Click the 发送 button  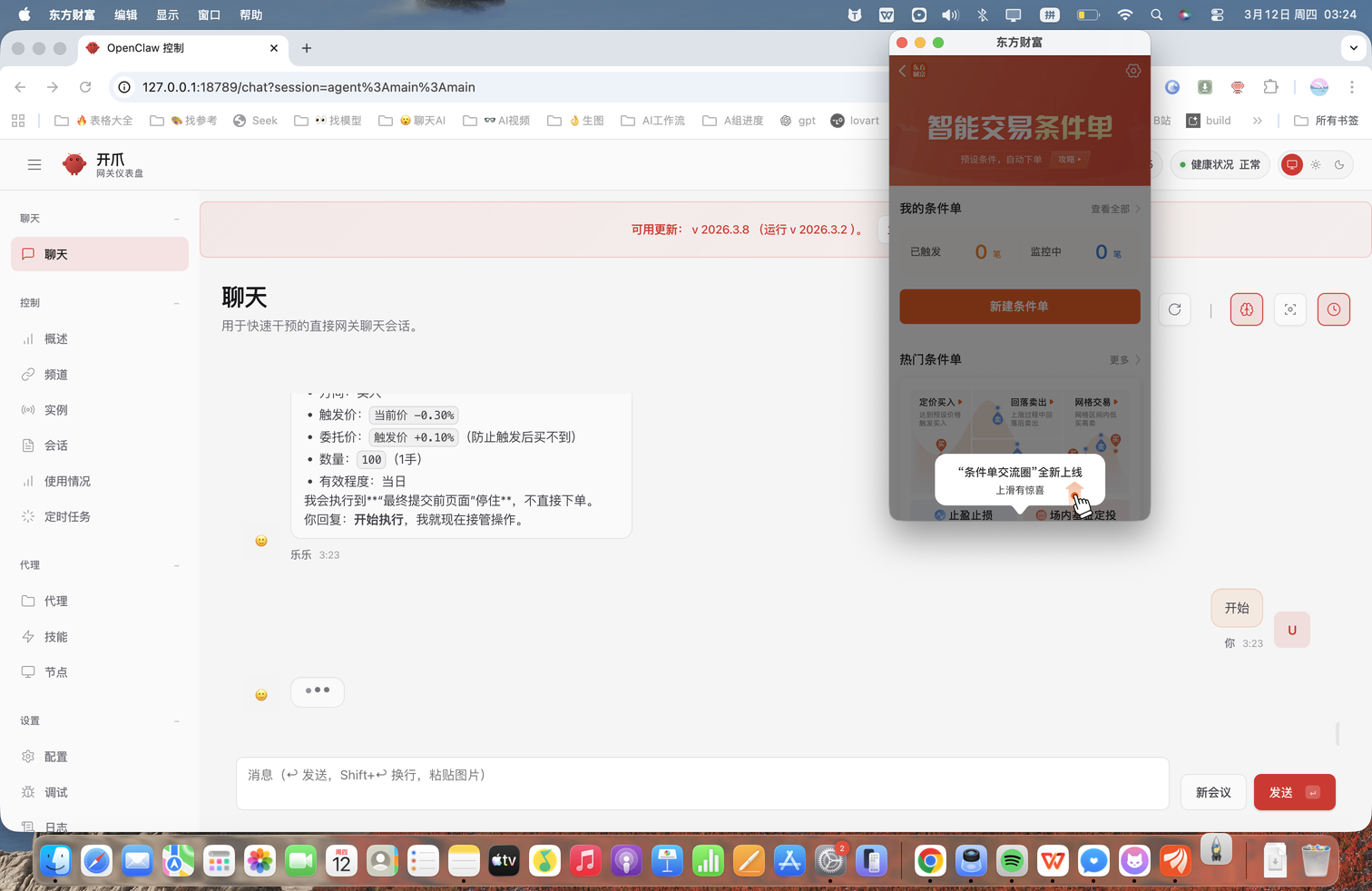coord(1293,792)
